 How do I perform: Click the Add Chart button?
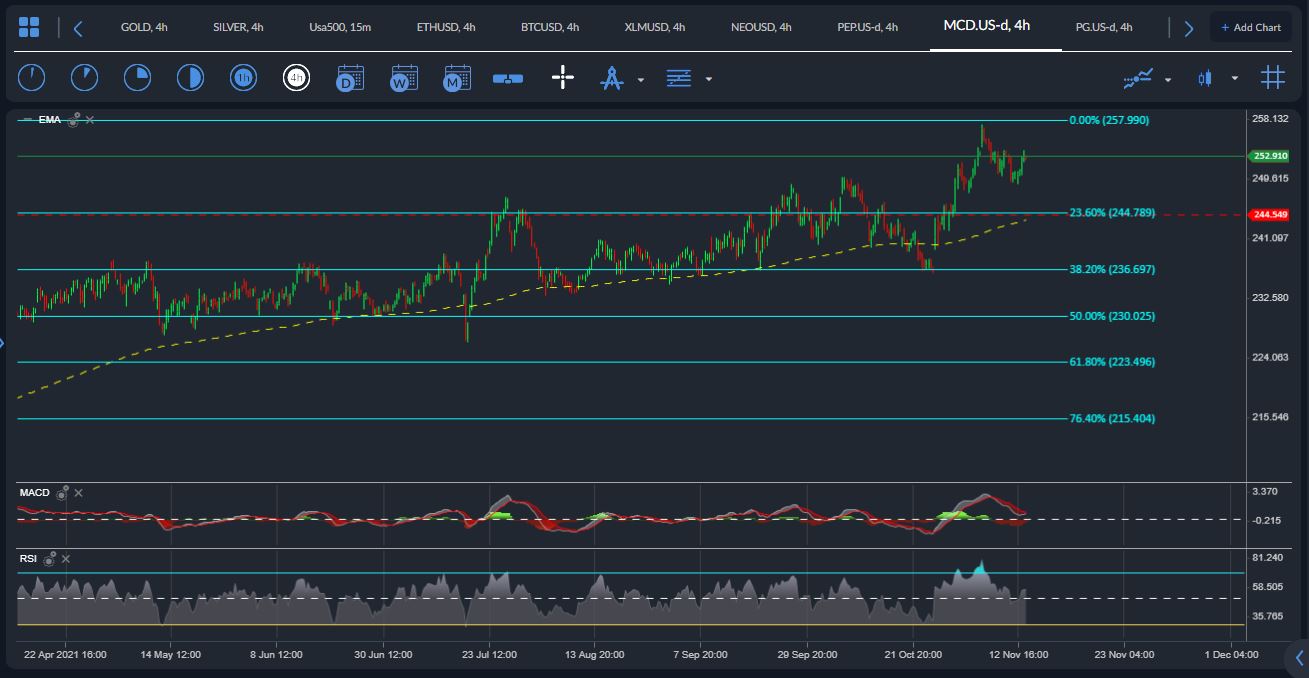[1250, 27]
